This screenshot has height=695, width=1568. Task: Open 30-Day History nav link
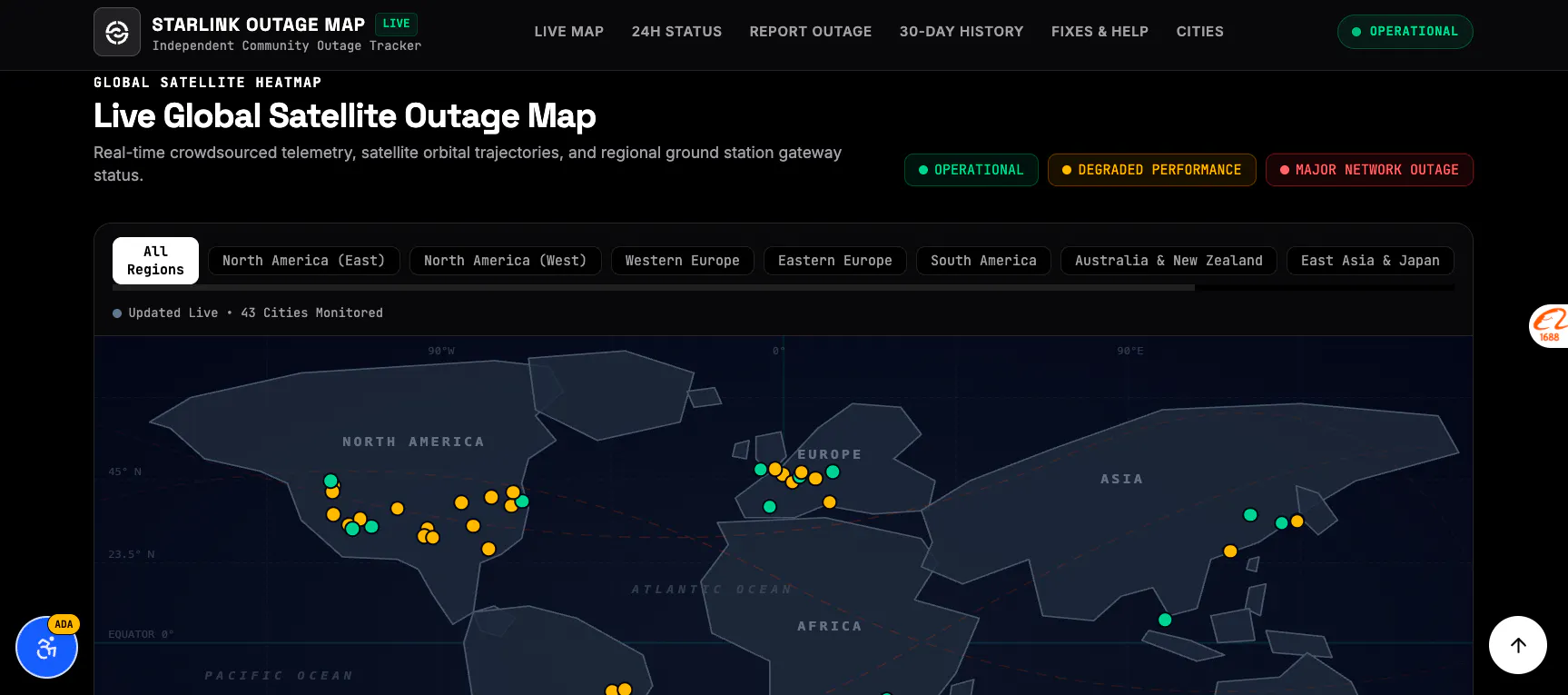click(962, 32)
